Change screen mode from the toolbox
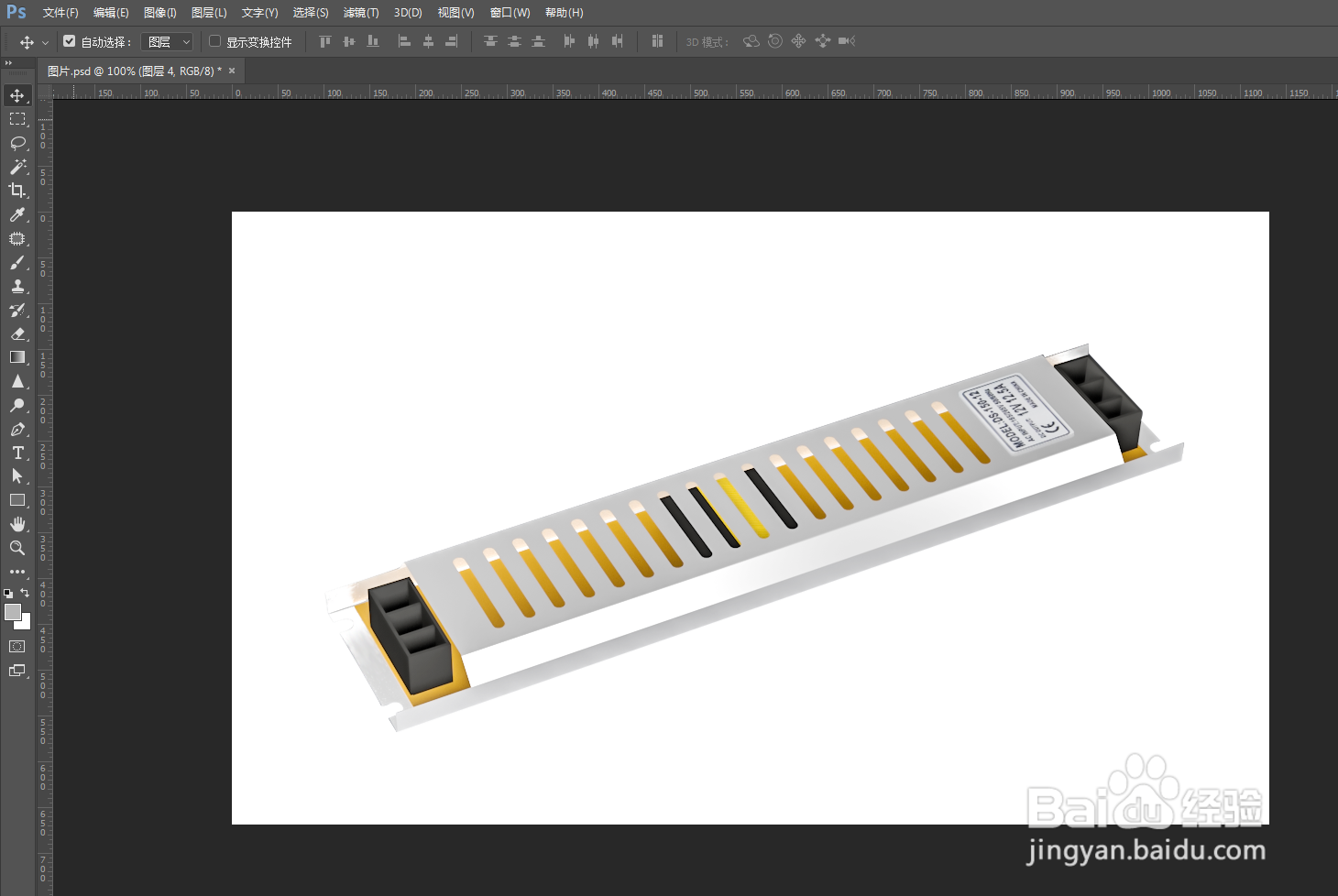The image size is (1338, 896). (17, 671)
